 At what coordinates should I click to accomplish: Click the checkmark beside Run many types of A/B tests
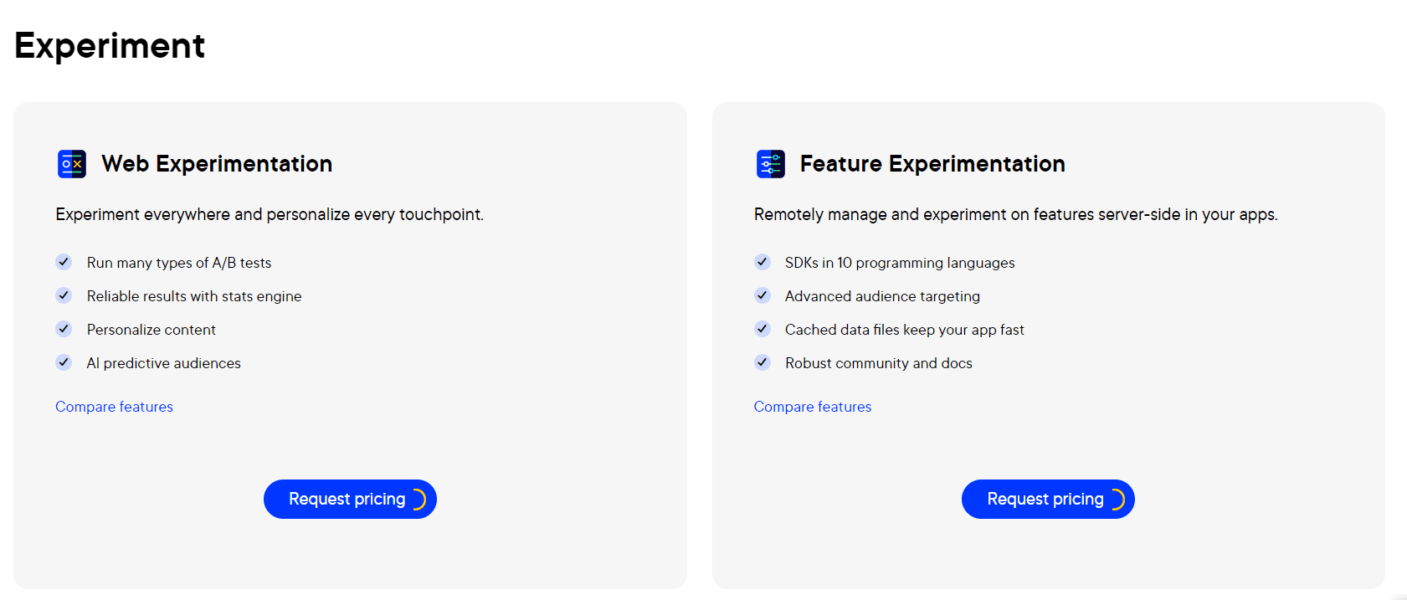(x=63, y=262)
